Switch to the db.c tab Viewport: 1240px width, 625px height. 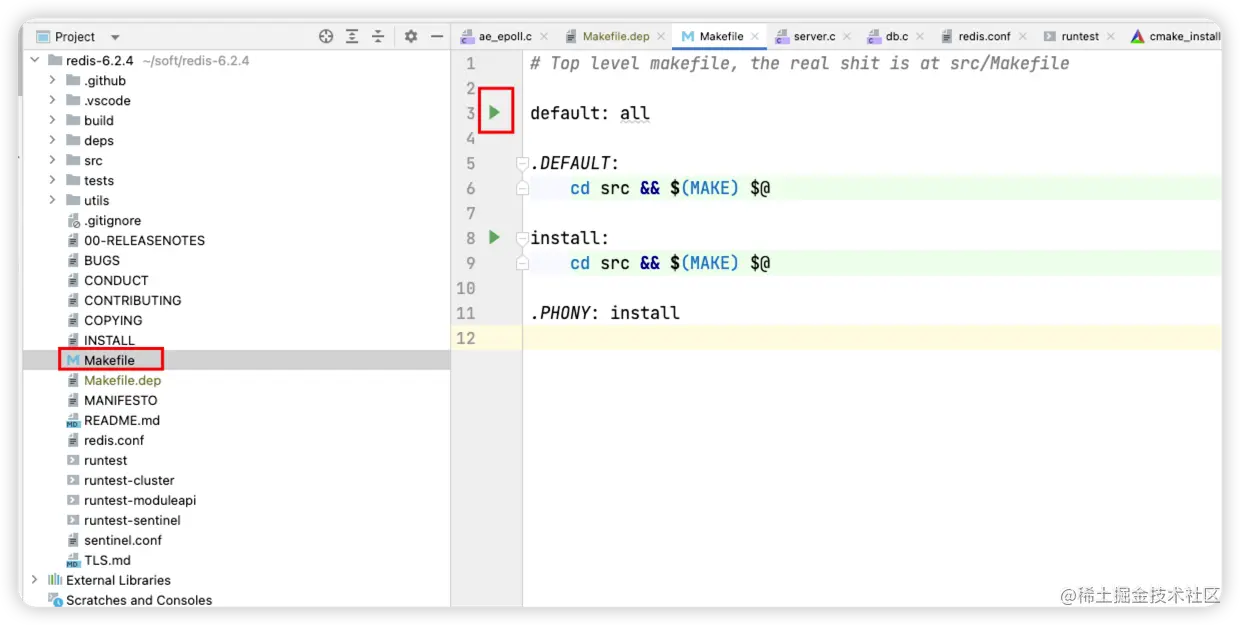point(896,36)
